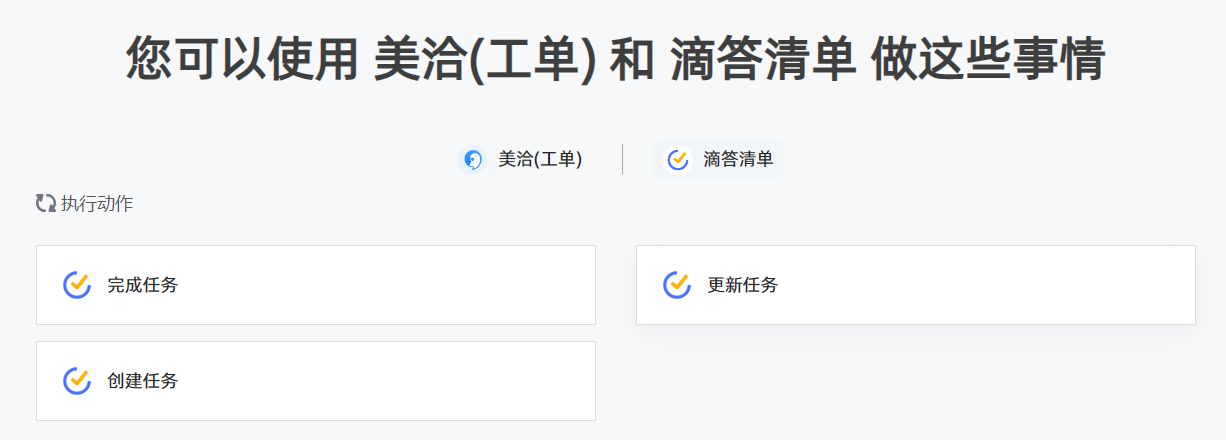Screen dimensions: 1226x440
Task: Click the TickTick icon on 更新任务 card
Action: [677, 285]
